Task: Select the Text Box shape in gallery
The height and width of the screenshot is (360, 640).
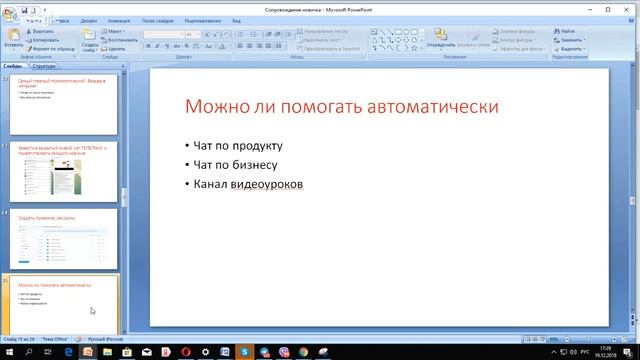Action: pyautogui.click(x=374, y=32)
